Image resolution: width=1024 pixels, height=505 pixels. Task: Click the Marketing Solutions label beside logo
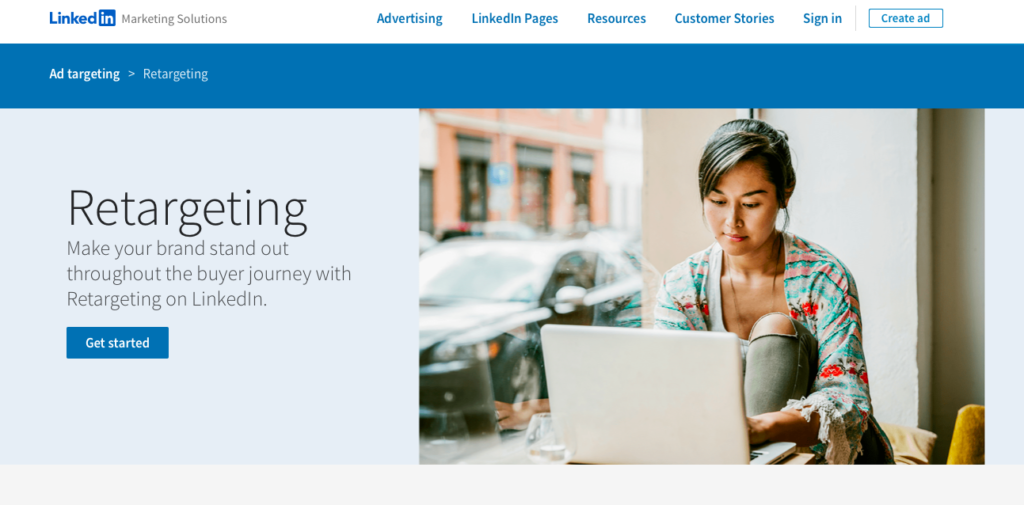pyautogui.click(x=174, y=19)
